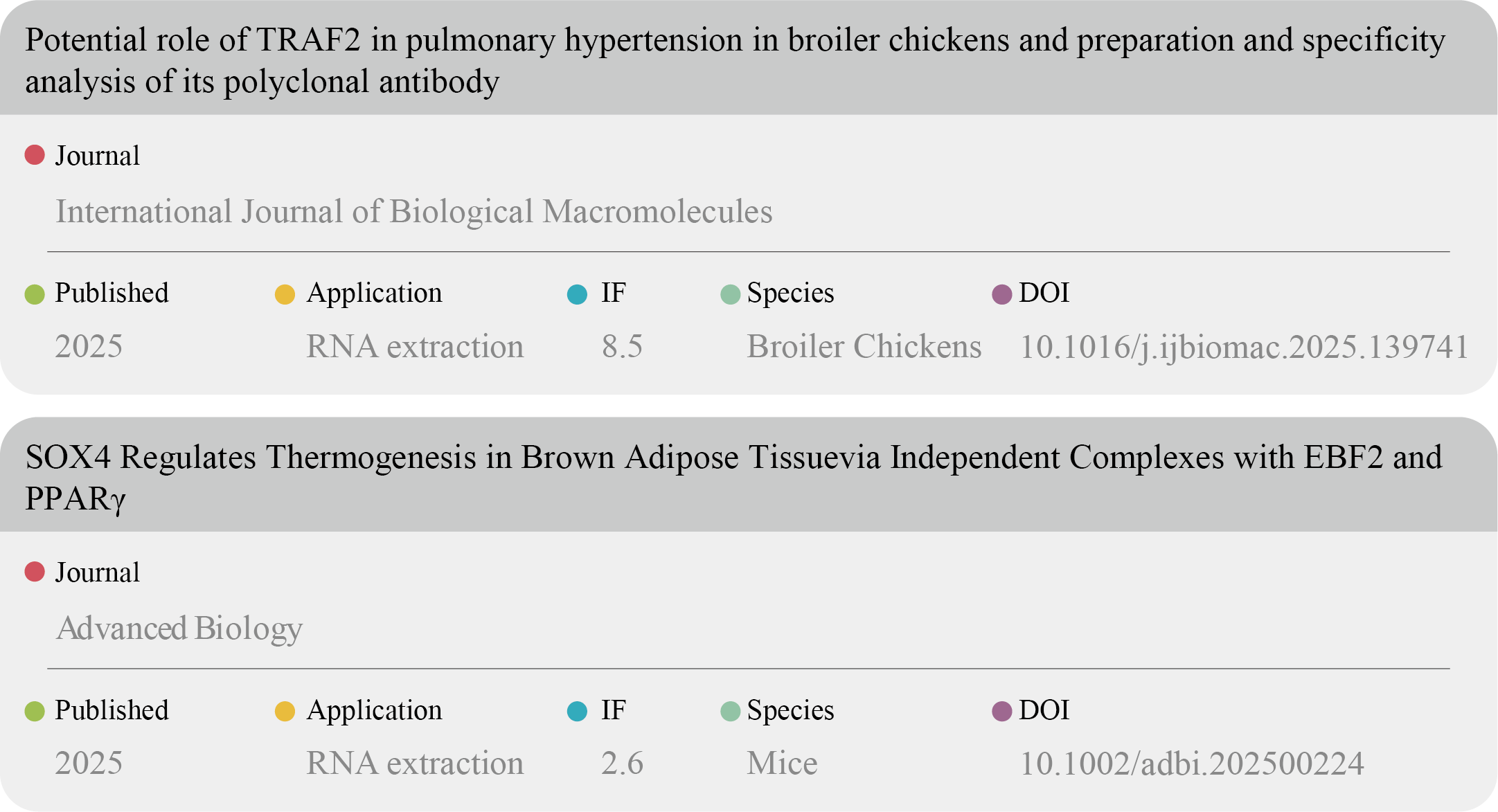Select International Journal of Biological Macromolecules text
This screenshot has height=812, width=1498.
pos(413,212)
